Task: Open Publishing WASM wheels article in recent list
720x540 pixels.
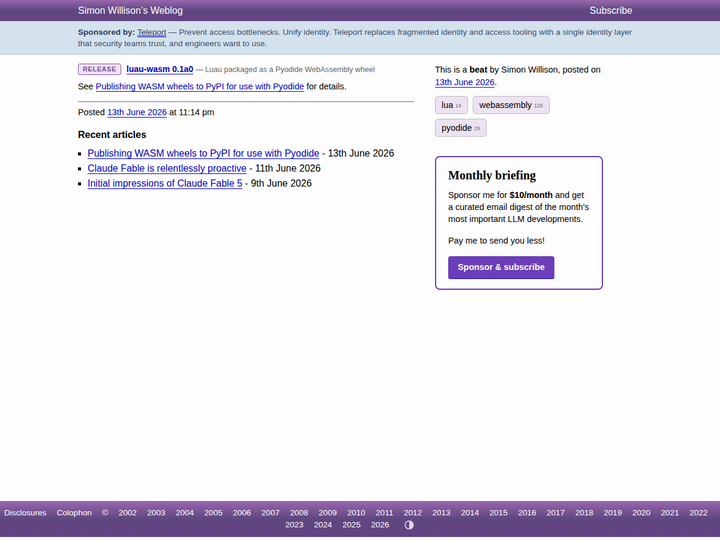Action: 203,153
